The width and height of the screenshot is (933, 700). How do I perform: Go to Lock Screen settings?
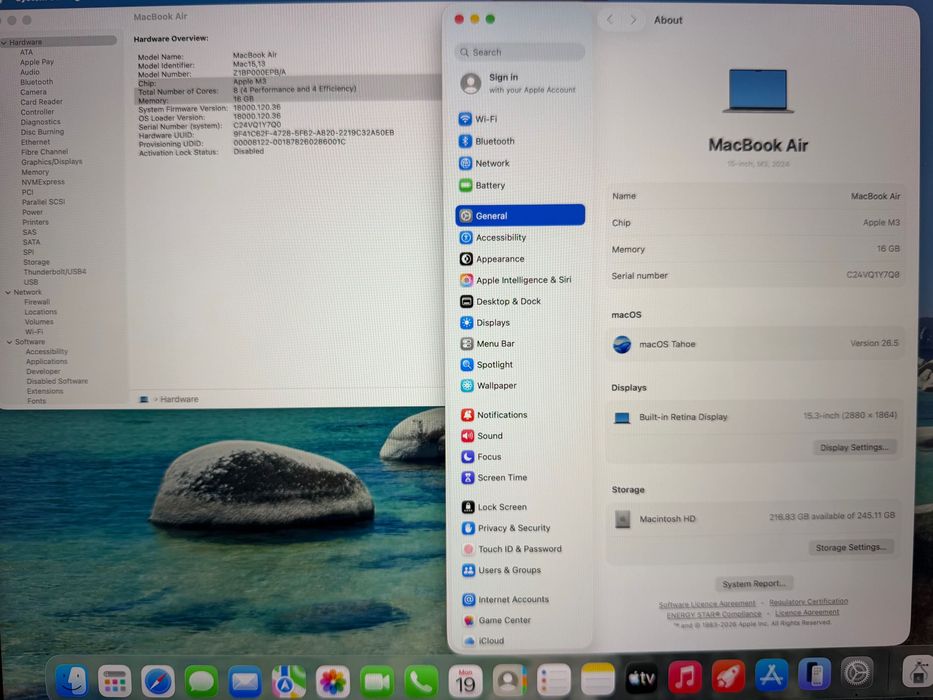(521, 507)
